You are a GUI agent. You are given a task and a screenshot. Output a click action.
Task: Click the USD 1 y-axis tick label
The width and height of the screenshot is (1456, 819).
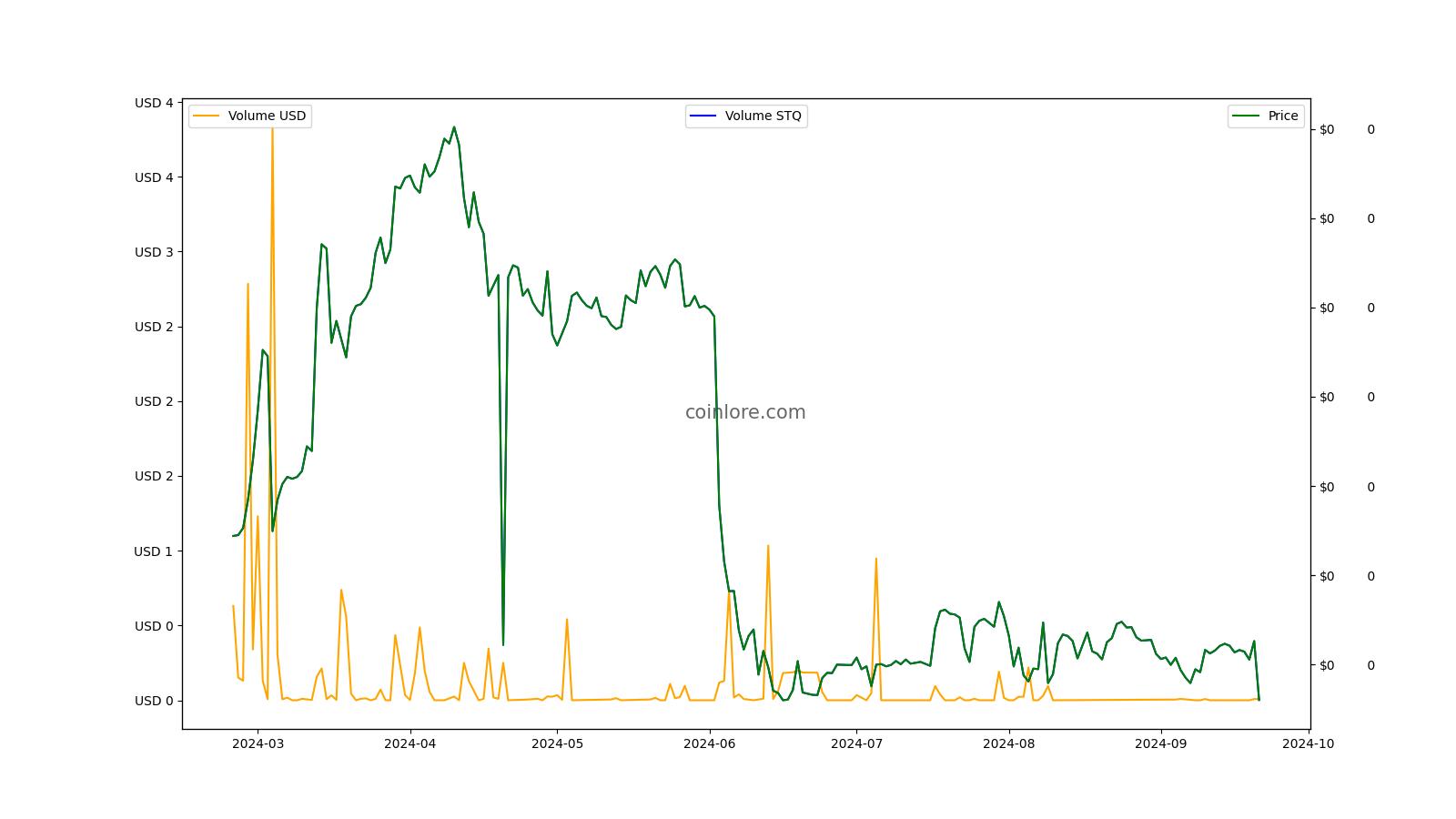click(154, 551)
